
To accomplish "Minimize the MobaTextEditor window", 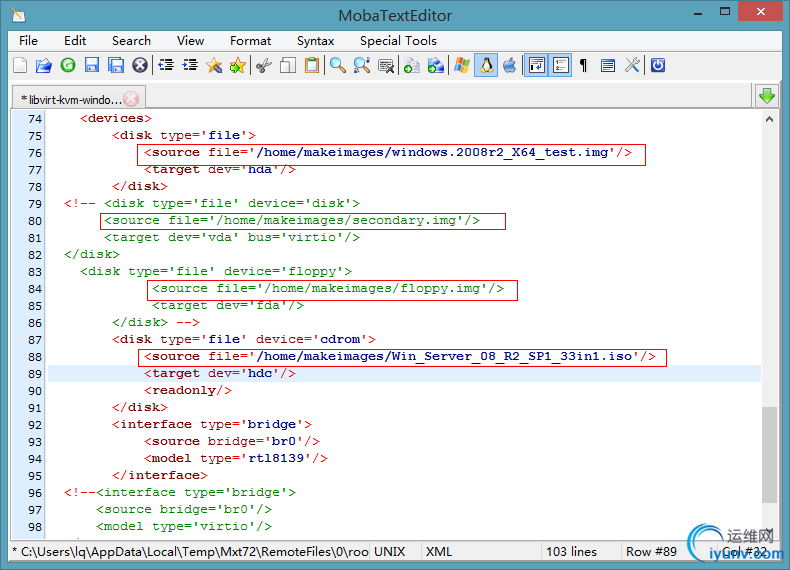I will pyautogui.click(x=698, y=13).
